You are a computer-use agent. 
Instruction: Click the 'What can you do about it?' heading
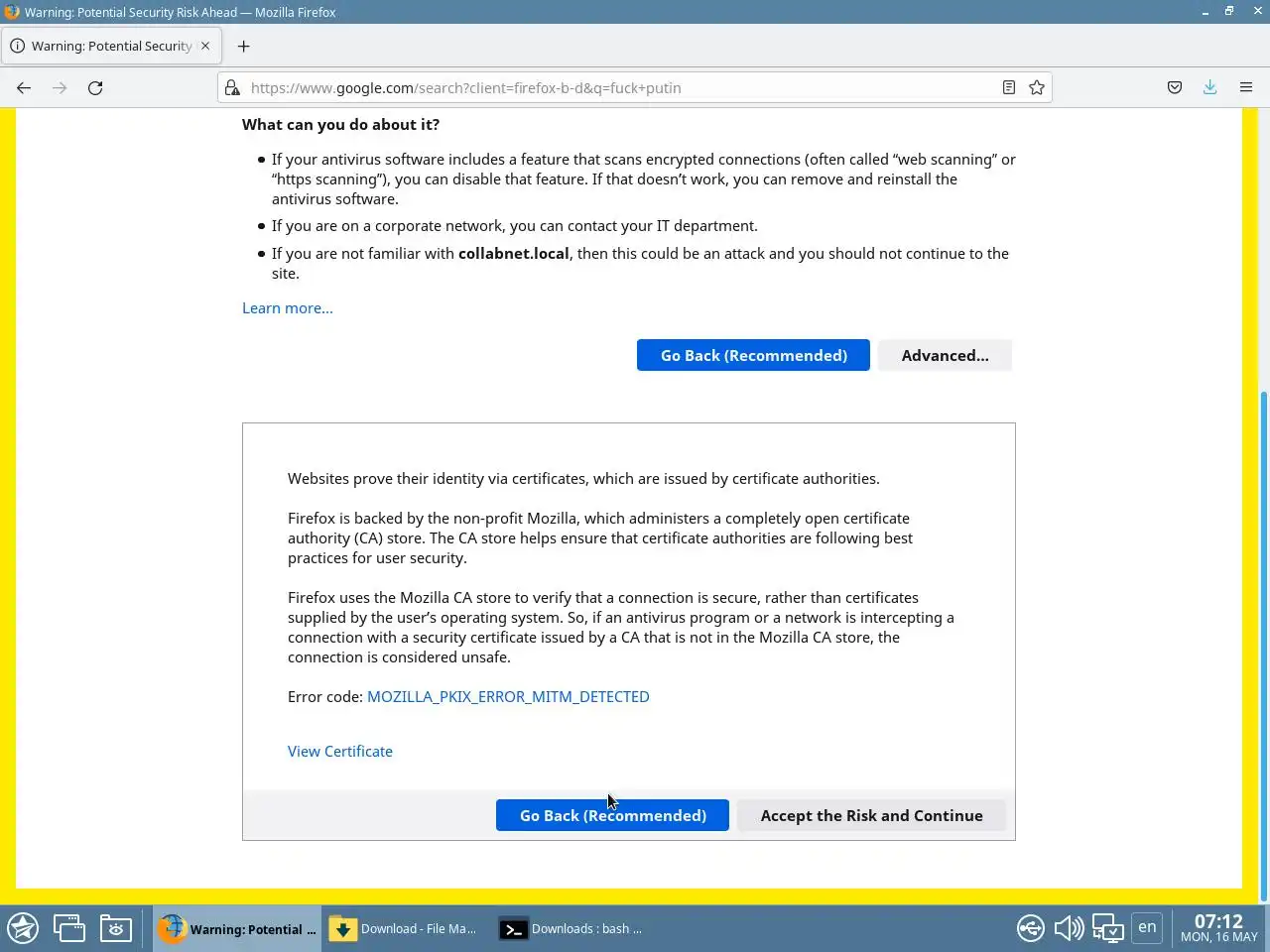pyautogui.click(x=340, y=125)
